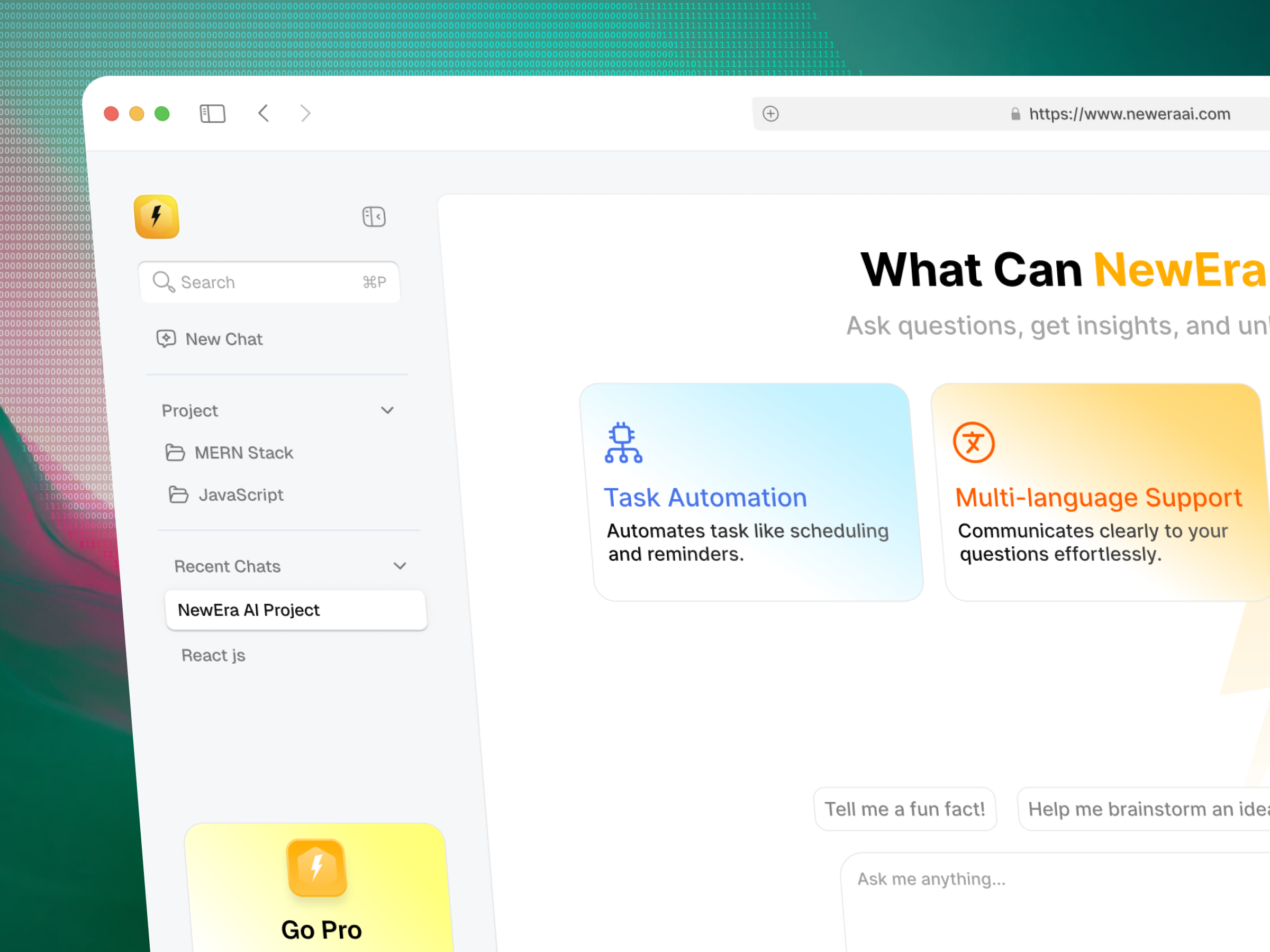1270x952 pixels.
Task: Click the plus icon in address bar
Action: pyautogui.click(x=770, y=114)
